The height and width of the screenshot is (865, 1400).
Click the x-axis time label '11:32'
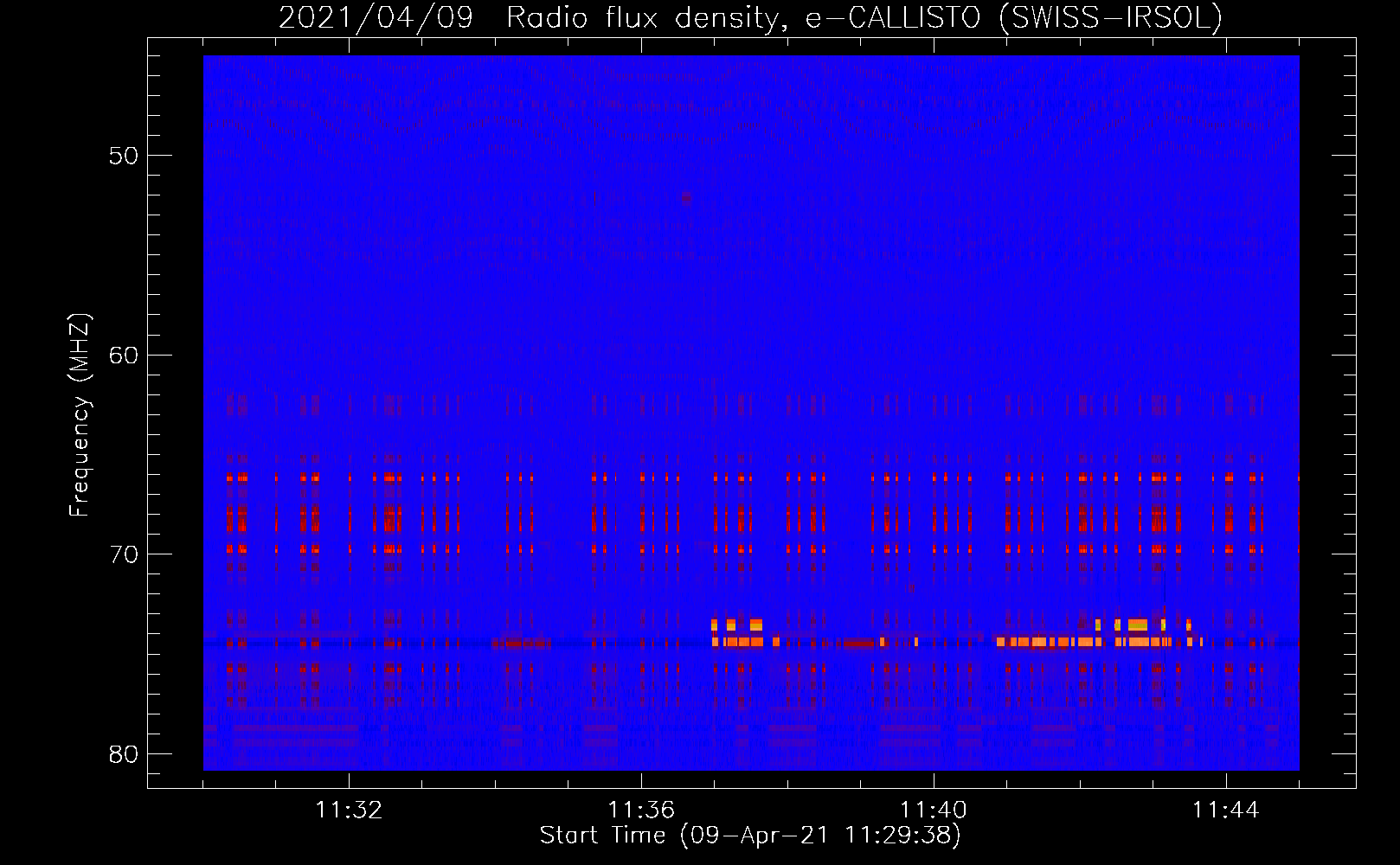pyautogui.click(x=349, y=811)
